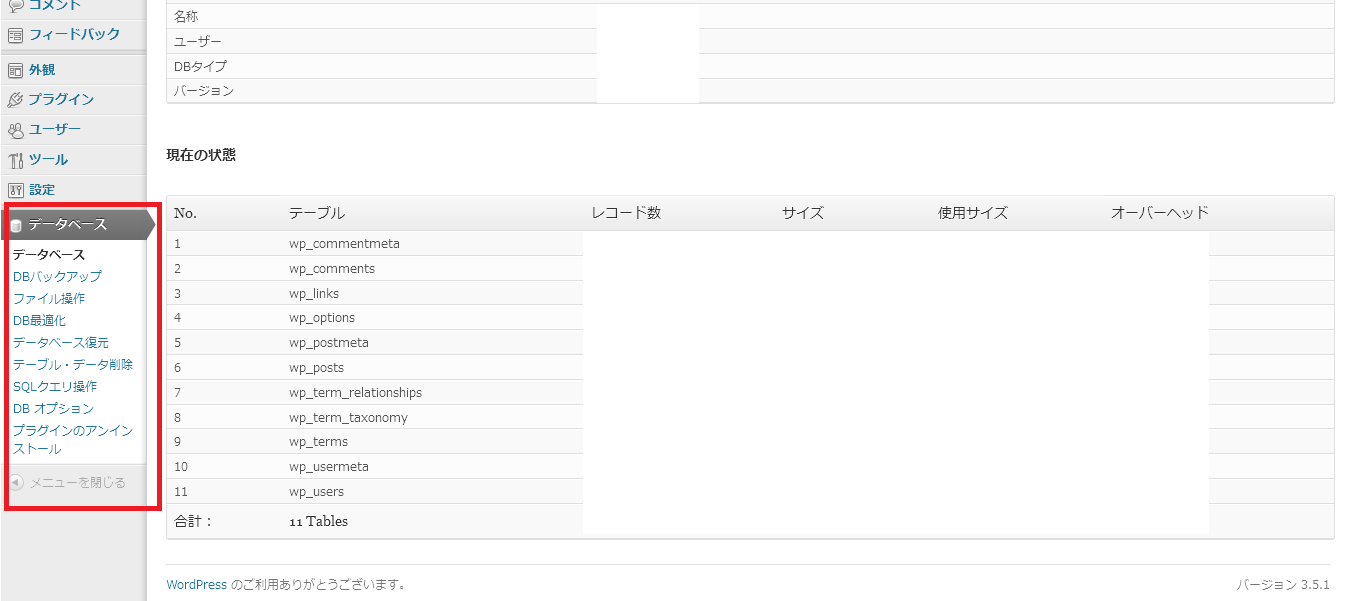Select the wp_term_relationships table row
This screenshot has height=601, width=1349.
click(750, 392)
